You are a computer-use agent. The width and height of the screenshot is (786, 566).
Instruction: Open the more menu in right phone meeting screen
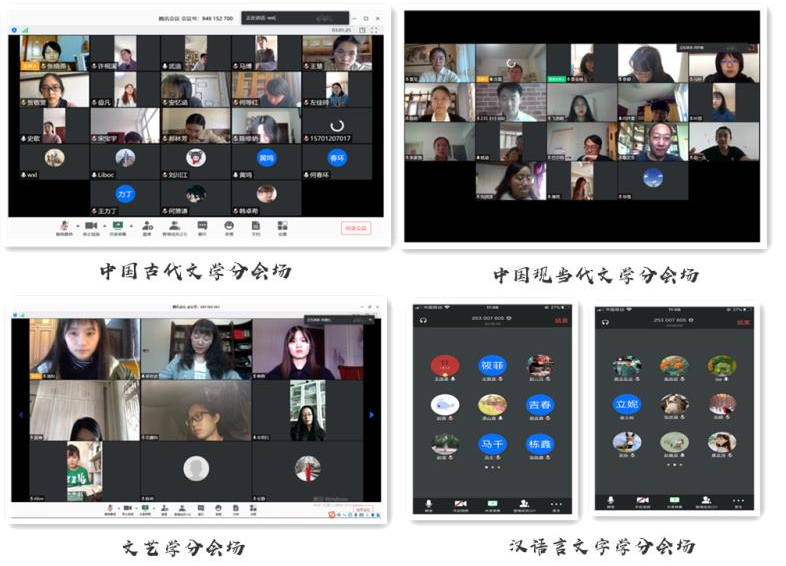(x=737, y=501)
